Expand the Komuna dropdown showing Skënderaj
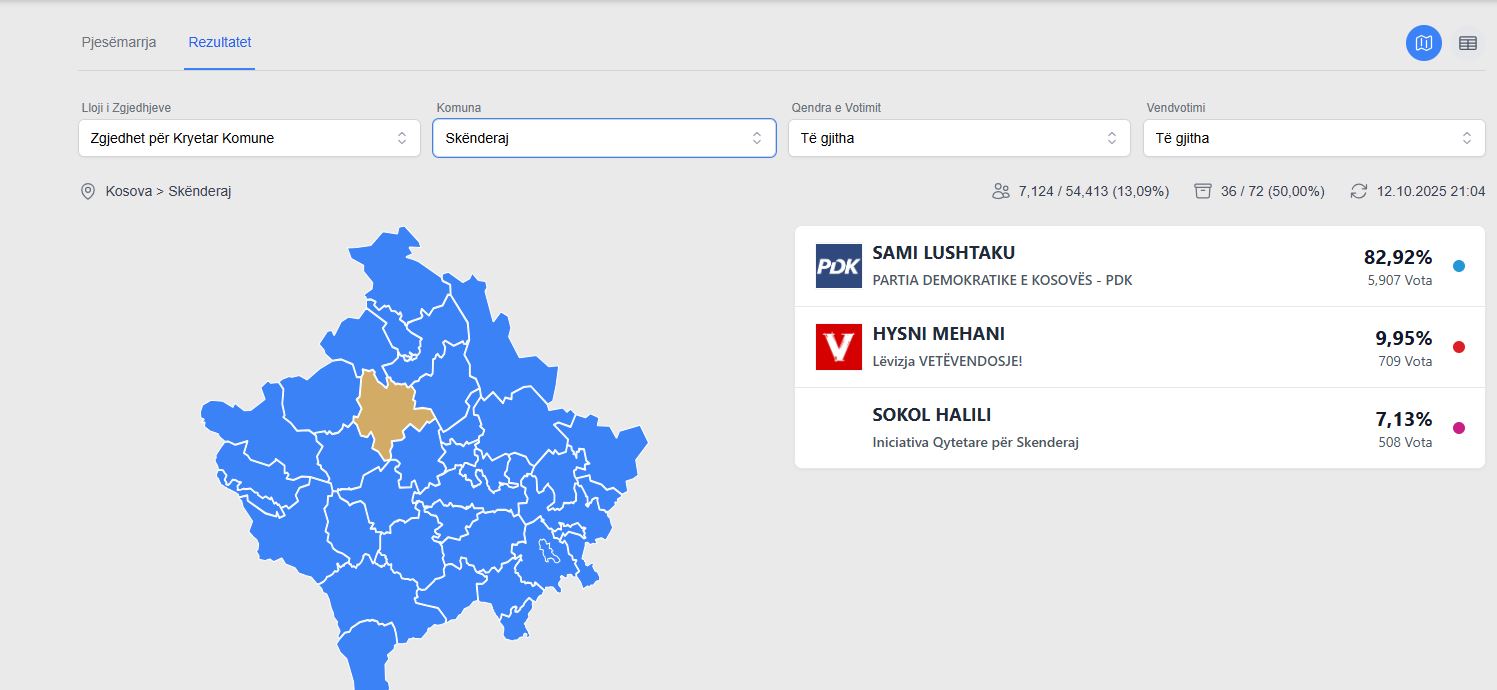 pos(603,138)
